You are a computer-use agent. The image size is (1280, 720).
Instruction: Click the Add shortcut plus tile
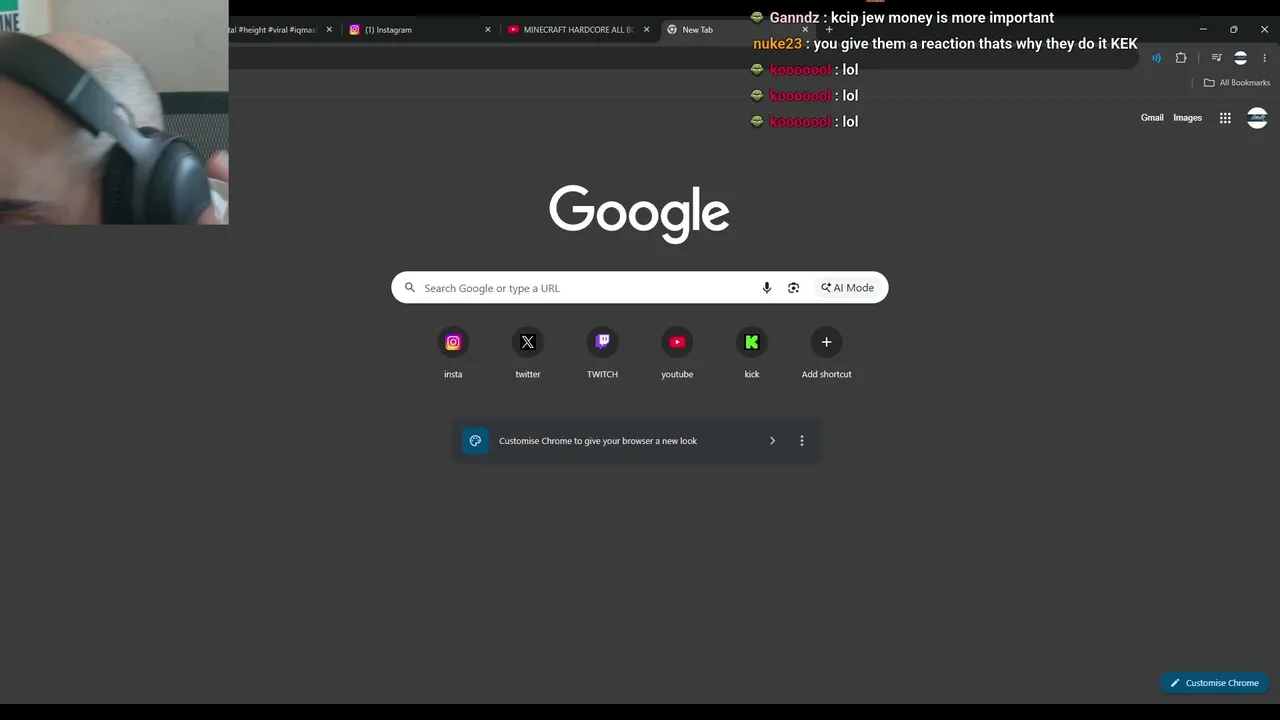click(826, 353)
